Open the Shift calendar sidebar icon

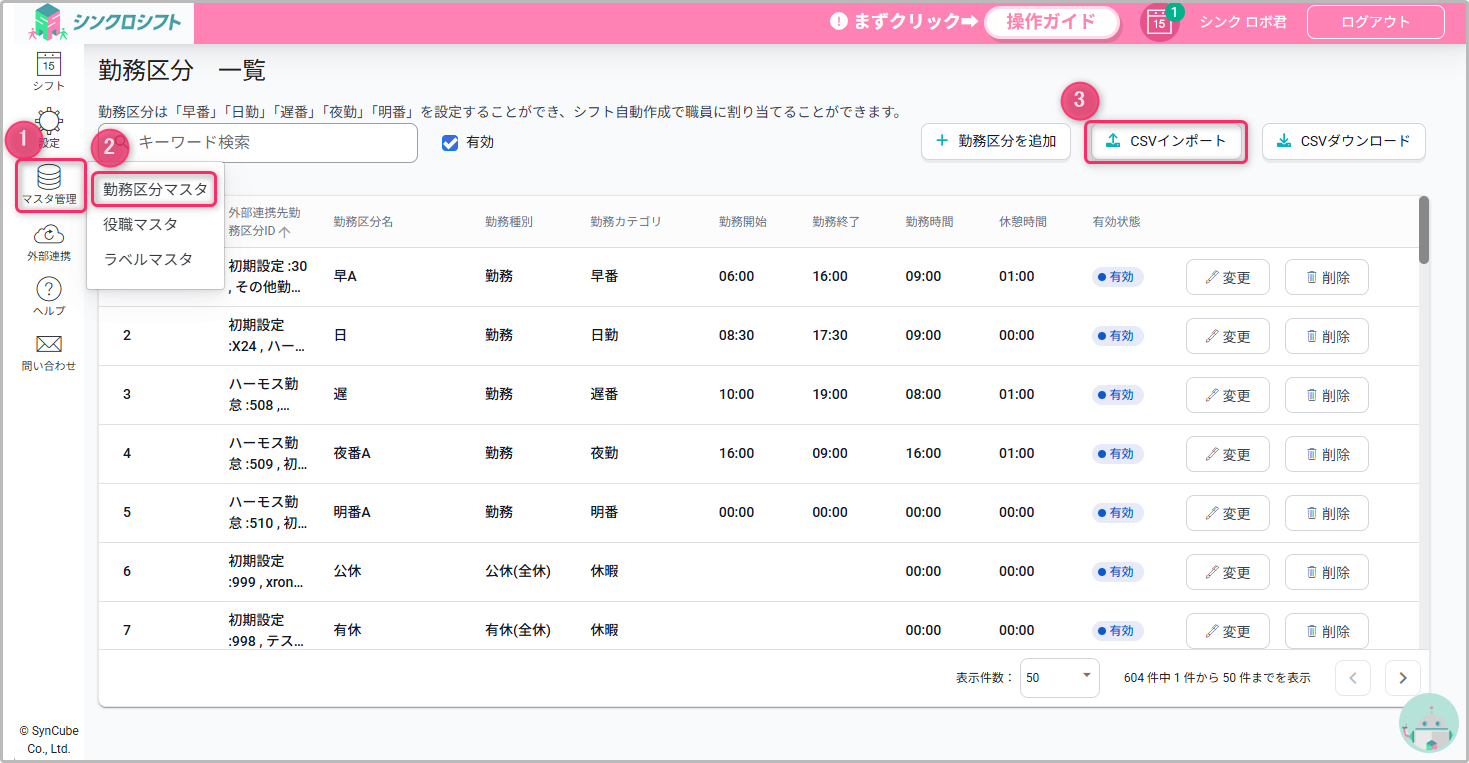click(48, 66)
